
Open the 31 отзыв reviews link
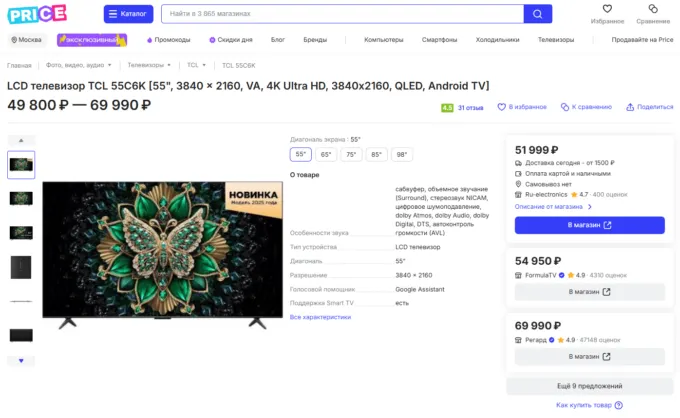471,108
